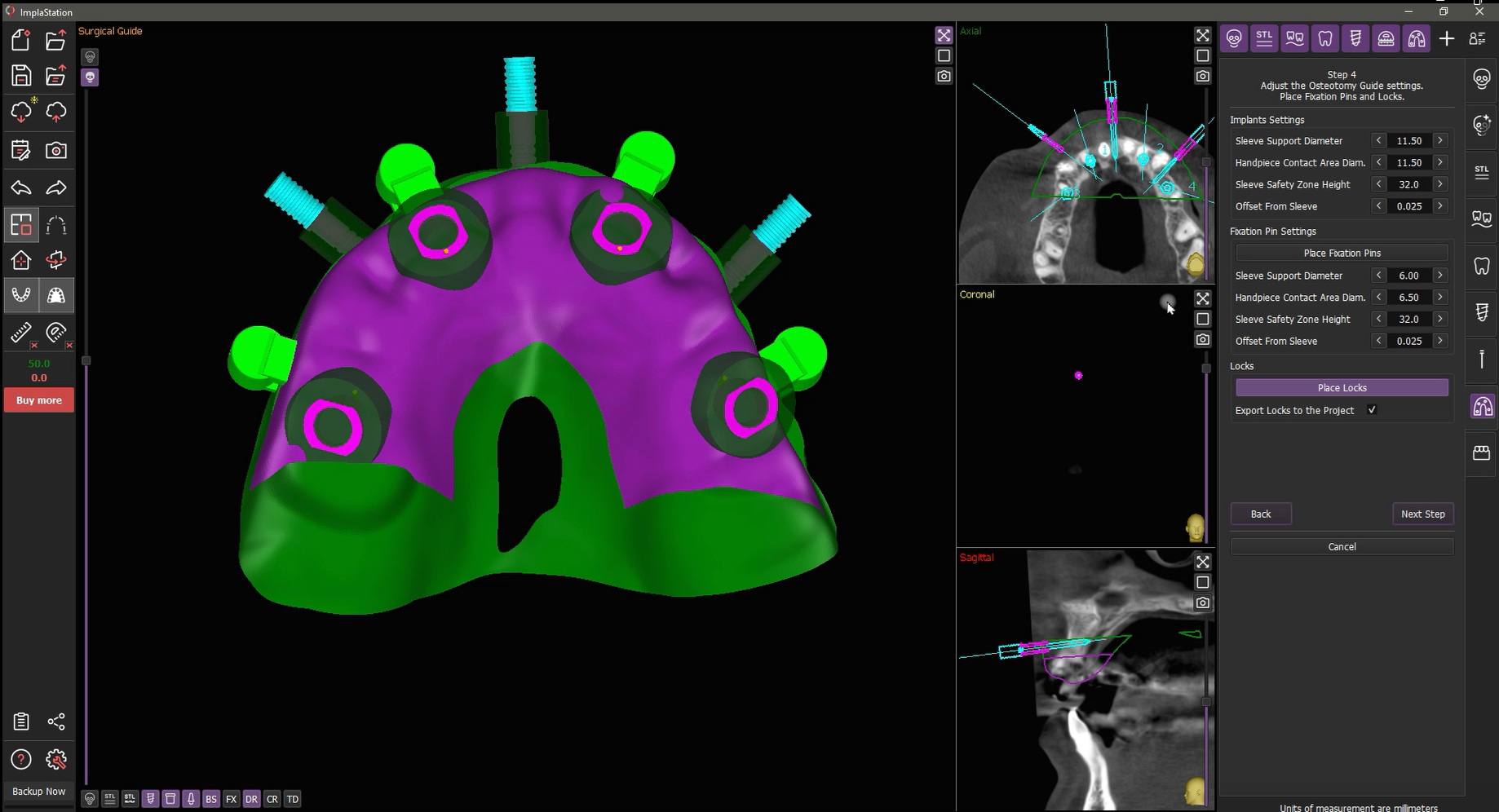Increase implant Sleeve Support Diameter from 11.50
The height and width of the screenshot is (812, 1499).
click(1440, 141)
